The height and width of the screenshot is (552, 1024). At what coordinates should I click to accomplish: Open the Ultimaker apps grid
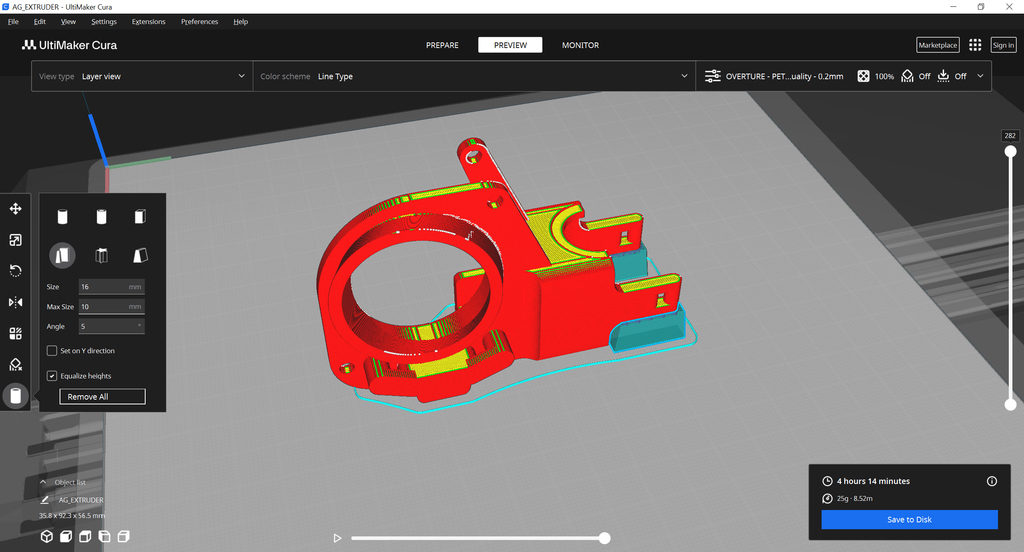point(975,45)
